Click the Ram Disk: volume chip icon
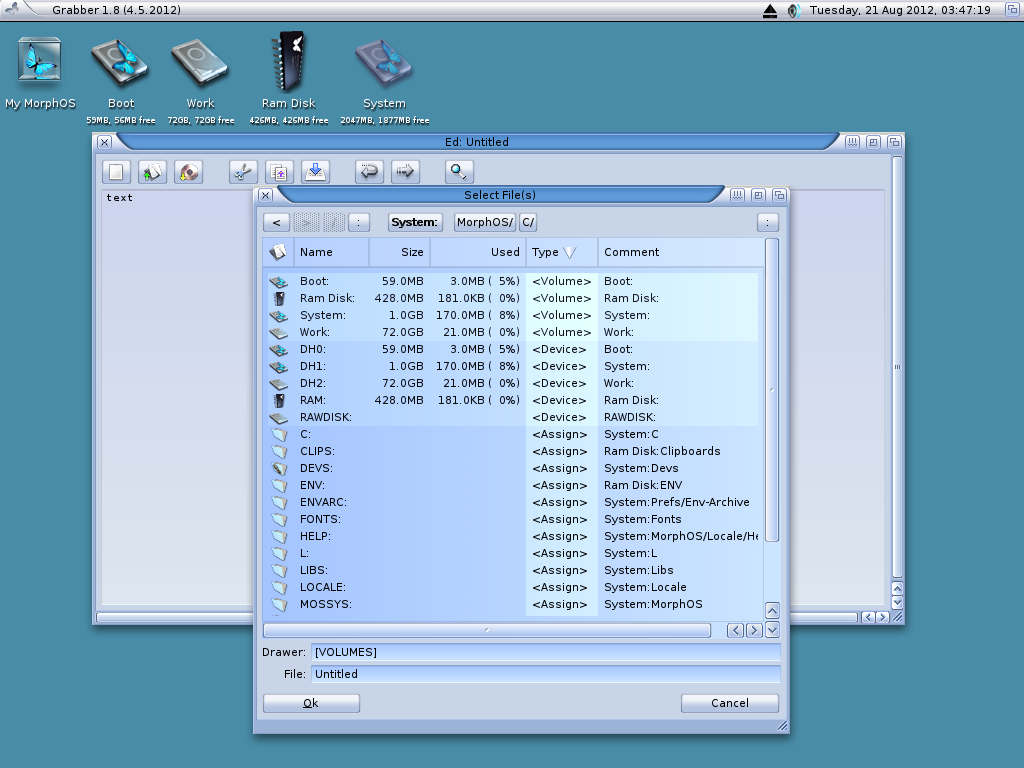Image resolution: width=1024 pixels, height=768 pixels. point(279,298)
